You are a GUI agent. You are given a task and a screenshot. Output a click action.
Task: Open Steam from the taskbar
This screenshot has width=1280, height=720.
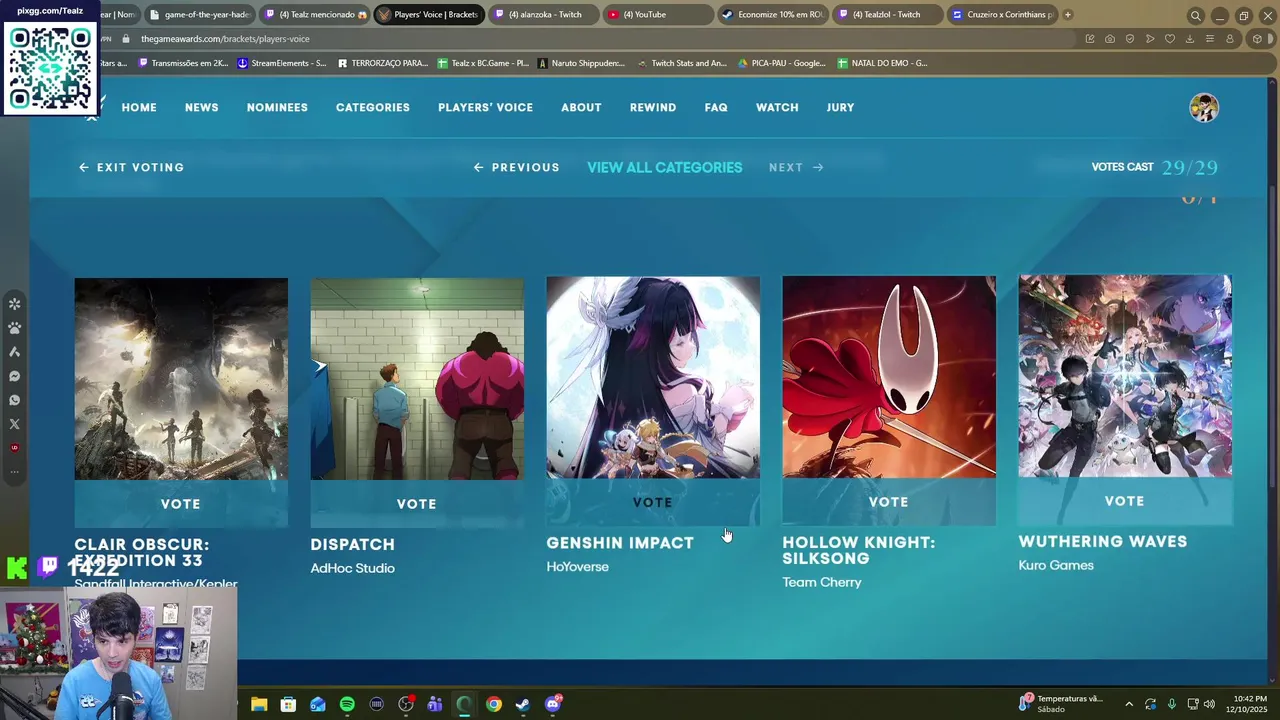point(523,704)
